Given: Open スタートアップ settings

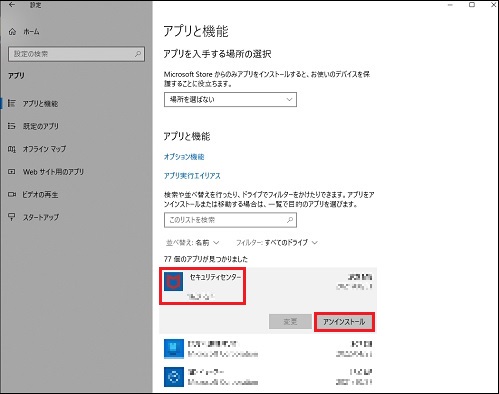Looking at the screenshot, I should (41, 217).
